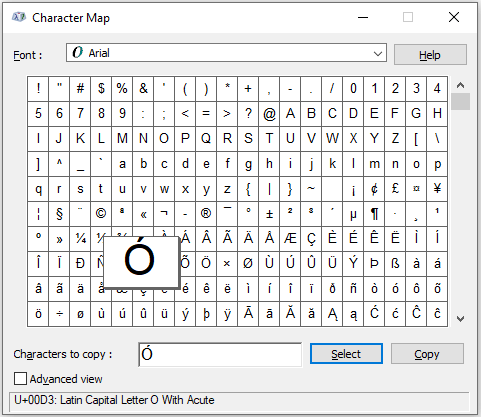Select the Ø capital slashed O
Screen dimensions: 481x417
(248, 264)
